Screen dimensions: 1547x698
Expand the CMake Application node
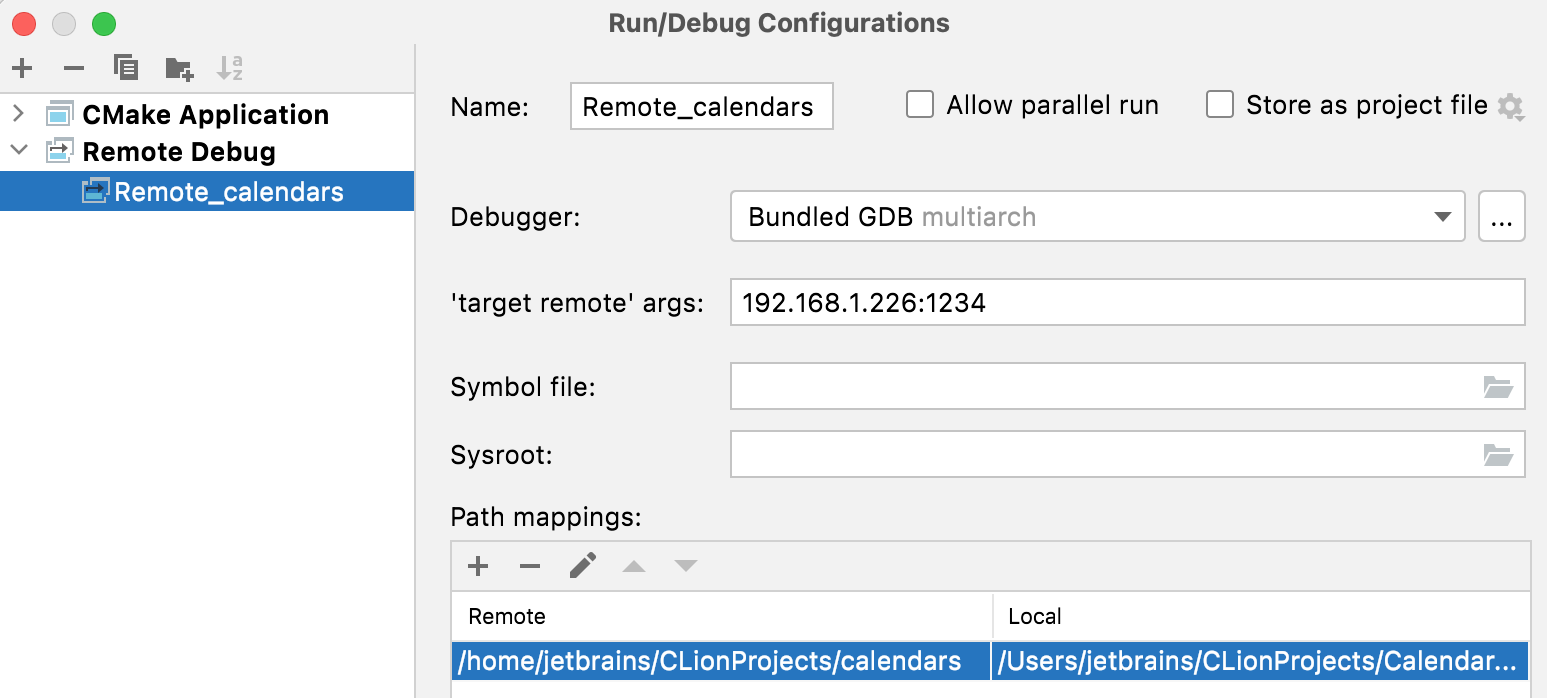coord(18,114)
